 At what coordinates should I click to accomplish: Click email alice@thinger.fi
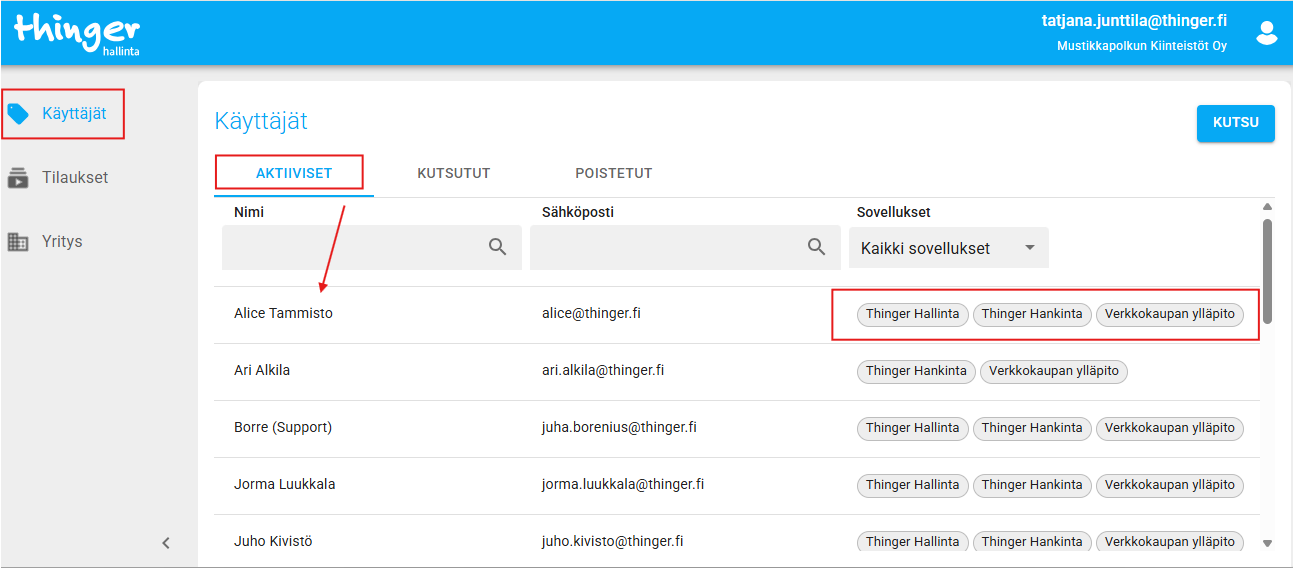point(591,313)
